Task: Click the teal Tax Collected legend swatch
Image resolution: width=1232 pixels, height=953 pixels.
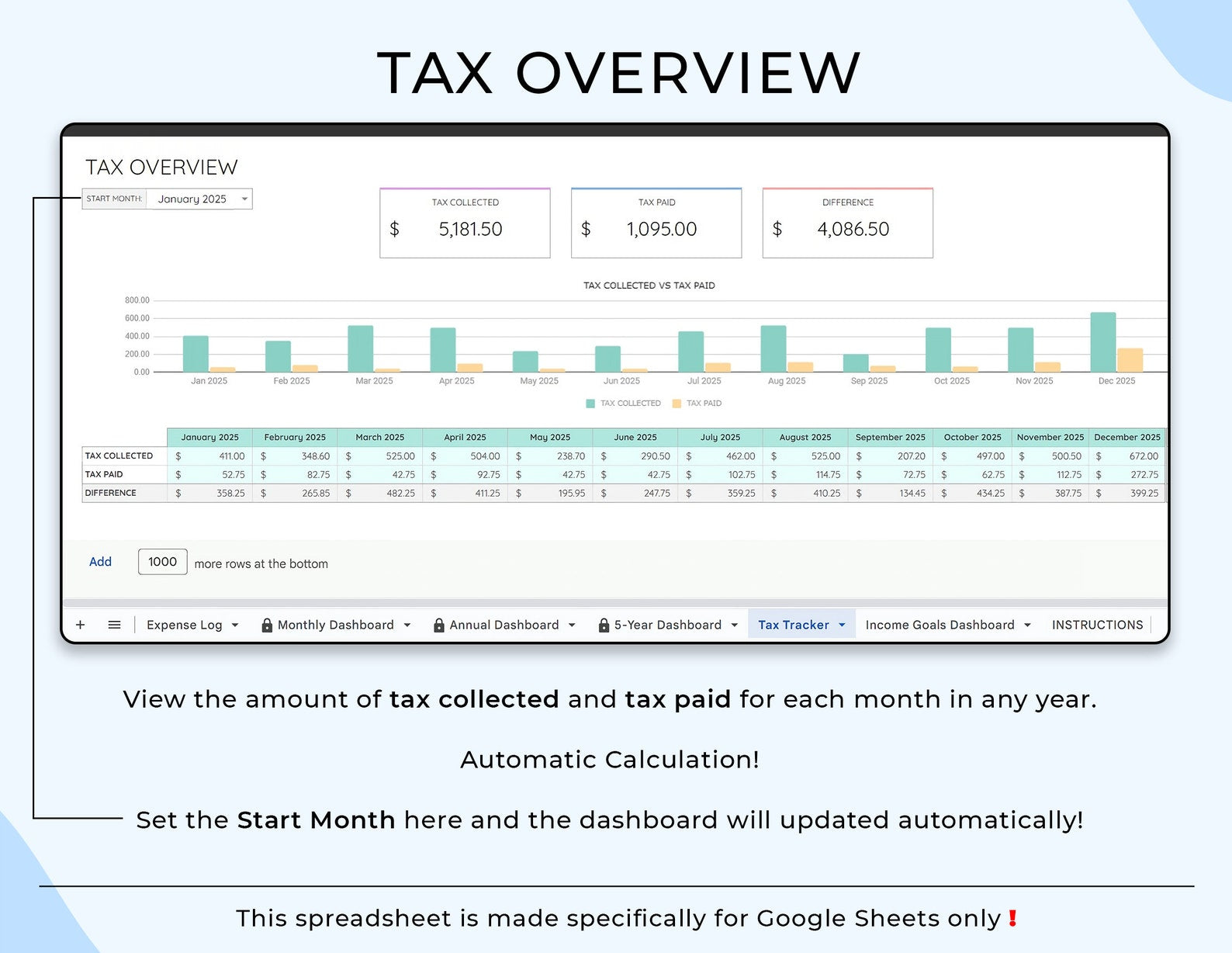Action: point(590,404)
